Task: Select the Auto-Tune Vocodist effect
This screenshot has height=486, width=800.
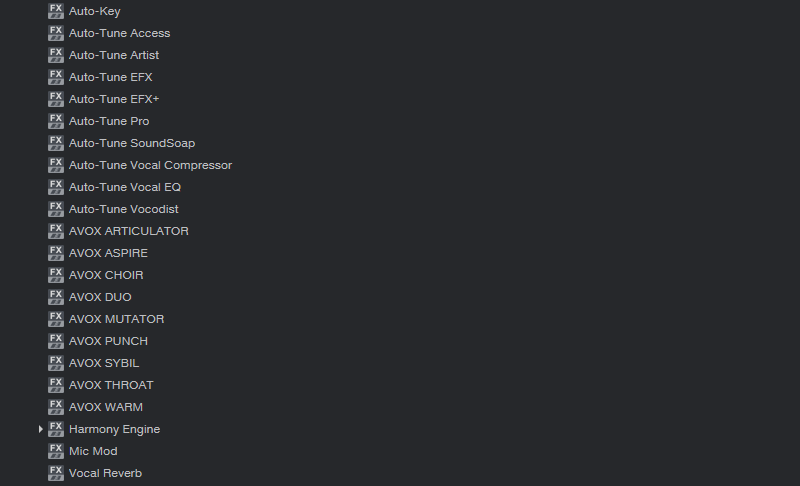Action: click(123, 209)
